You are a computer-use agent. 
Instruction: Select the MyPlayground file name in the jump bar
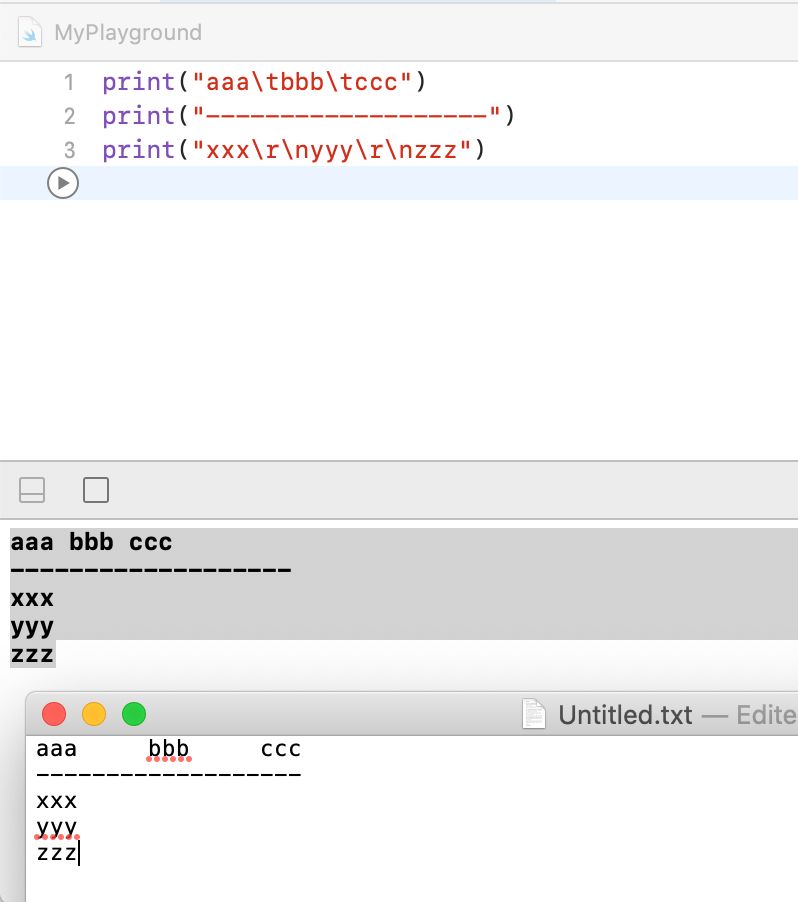point(127,33)
